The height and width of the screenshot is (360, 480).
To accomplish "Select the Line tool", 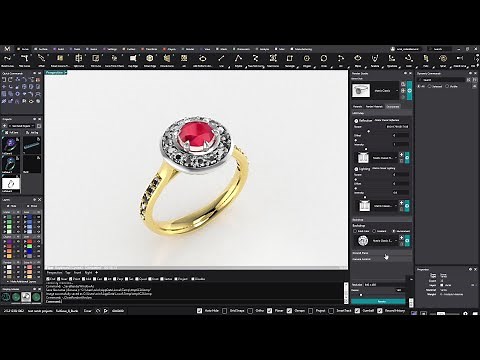I will pyautogui.click(x=221, y=60).
